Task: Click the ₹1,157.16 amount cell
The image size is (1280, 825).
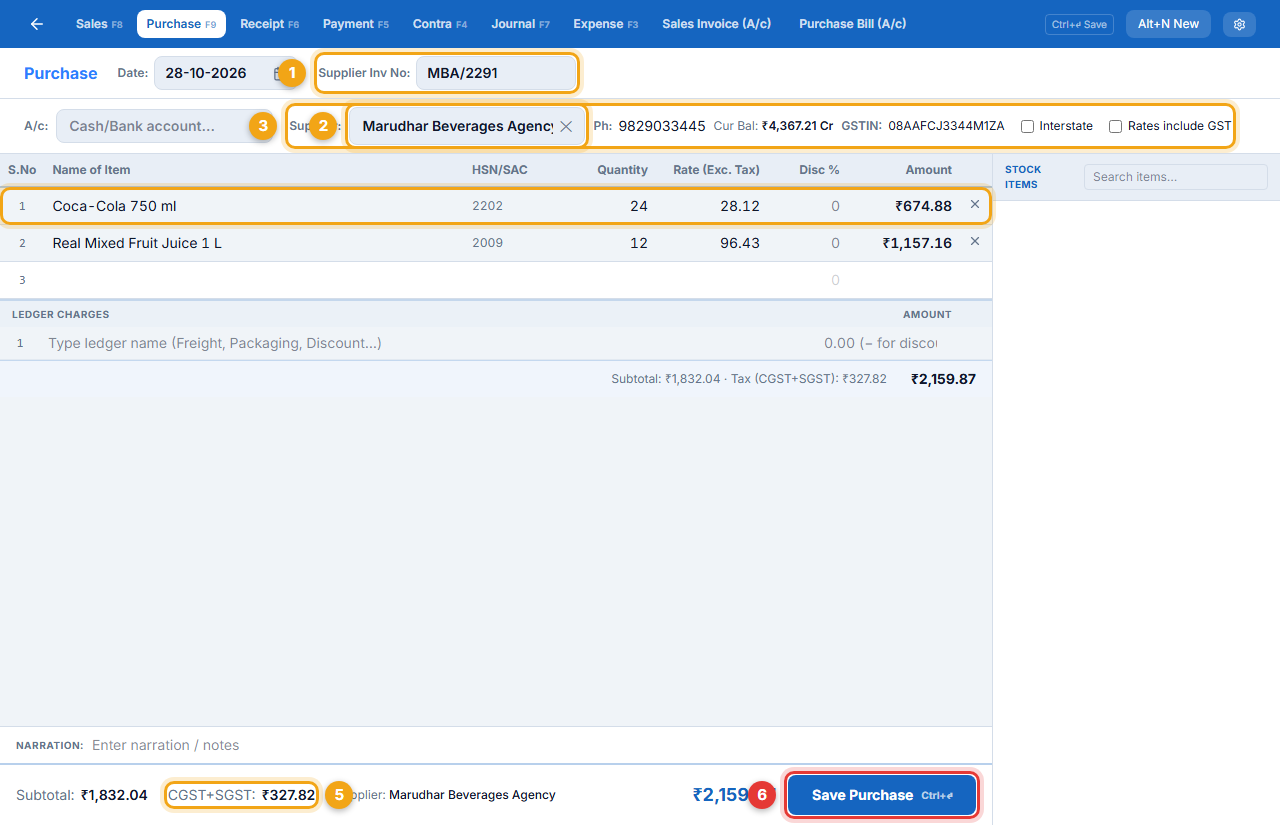Action: point(917,243)
